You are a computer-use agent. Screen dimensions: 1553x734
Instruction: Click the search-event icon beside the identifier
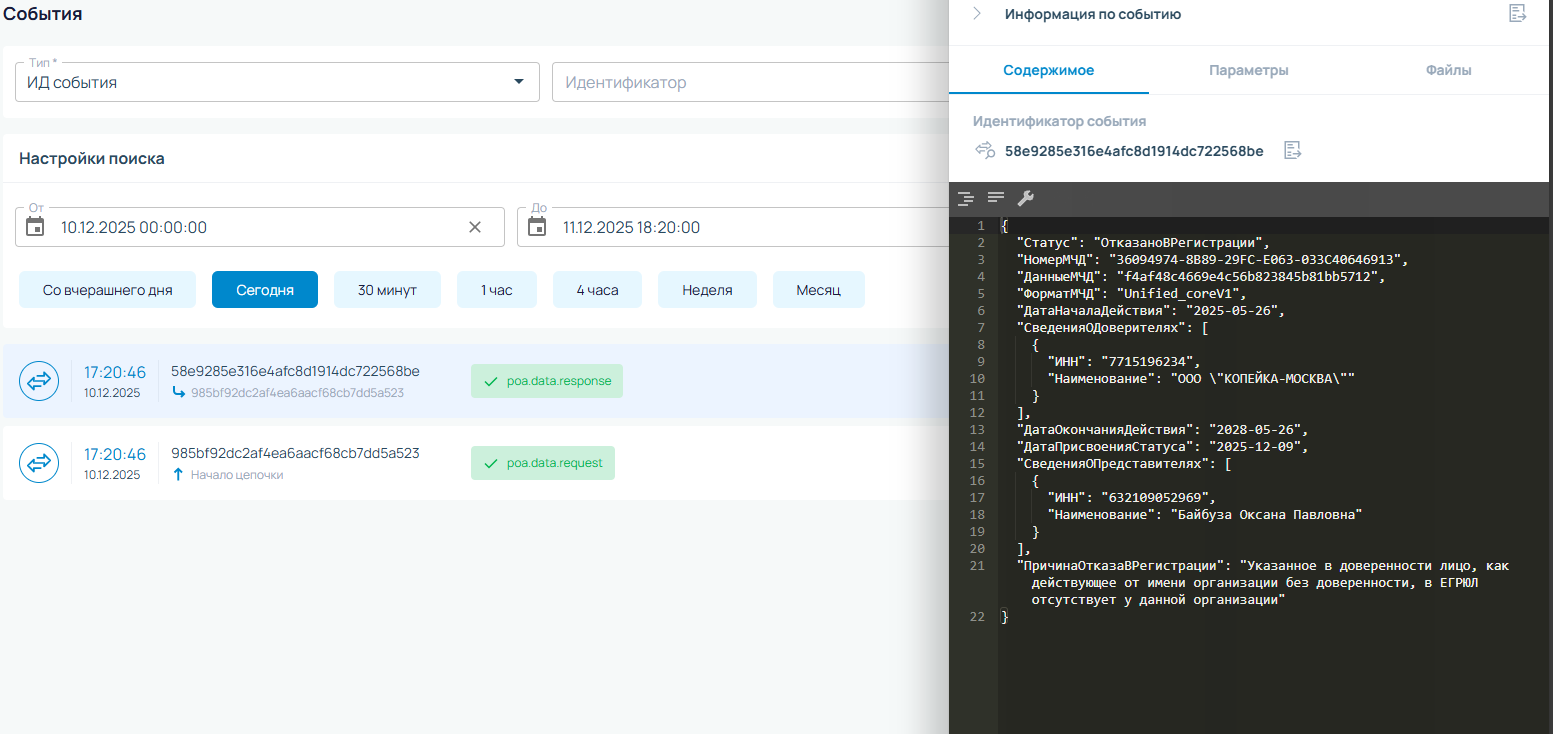tap(986, 151)
